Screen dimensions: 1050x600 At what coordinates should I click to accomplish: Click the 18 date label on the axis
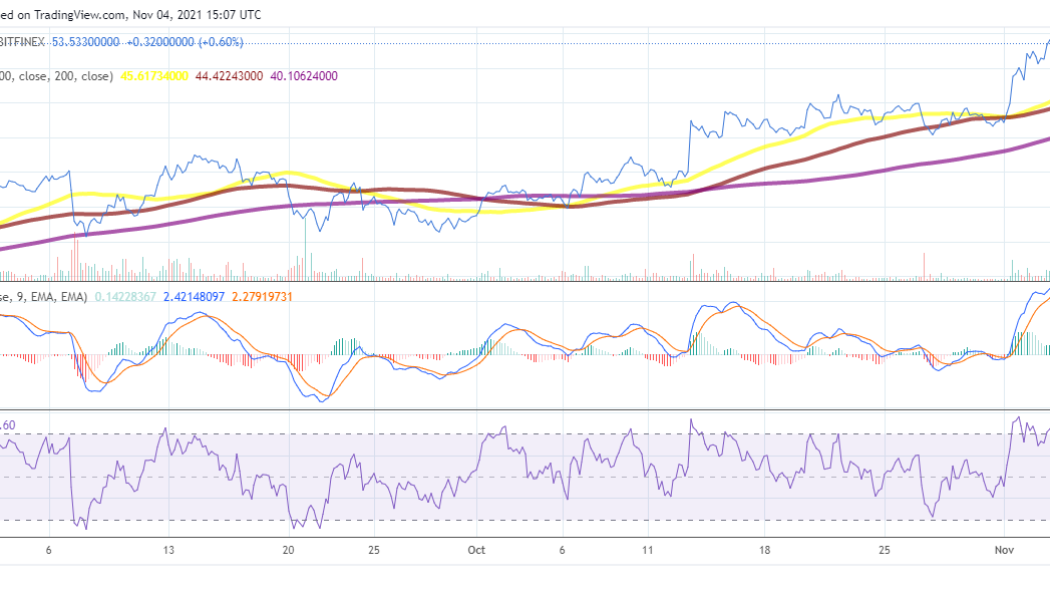pos(765,550)
